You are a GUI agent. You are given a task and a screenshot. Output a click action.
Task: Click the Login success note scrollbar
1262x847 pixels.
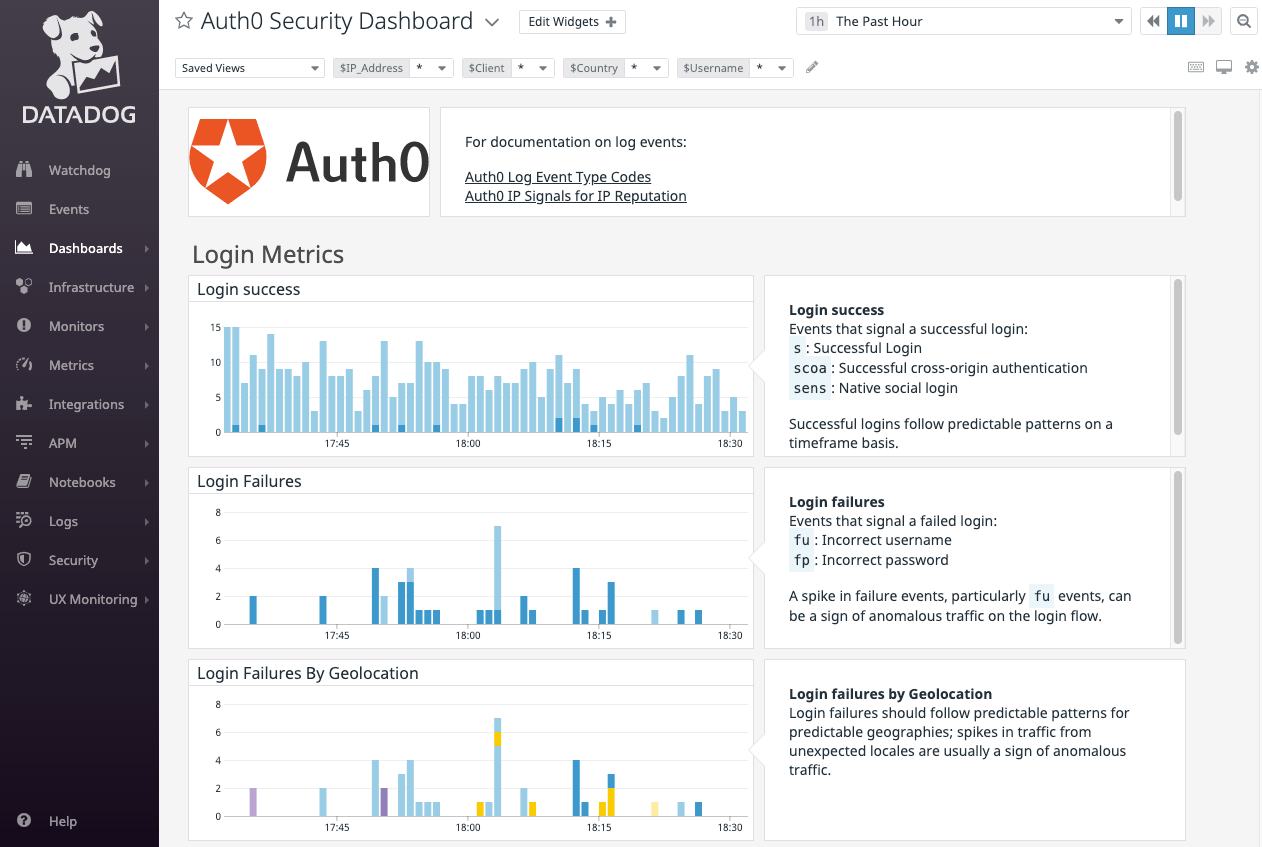1178,357
